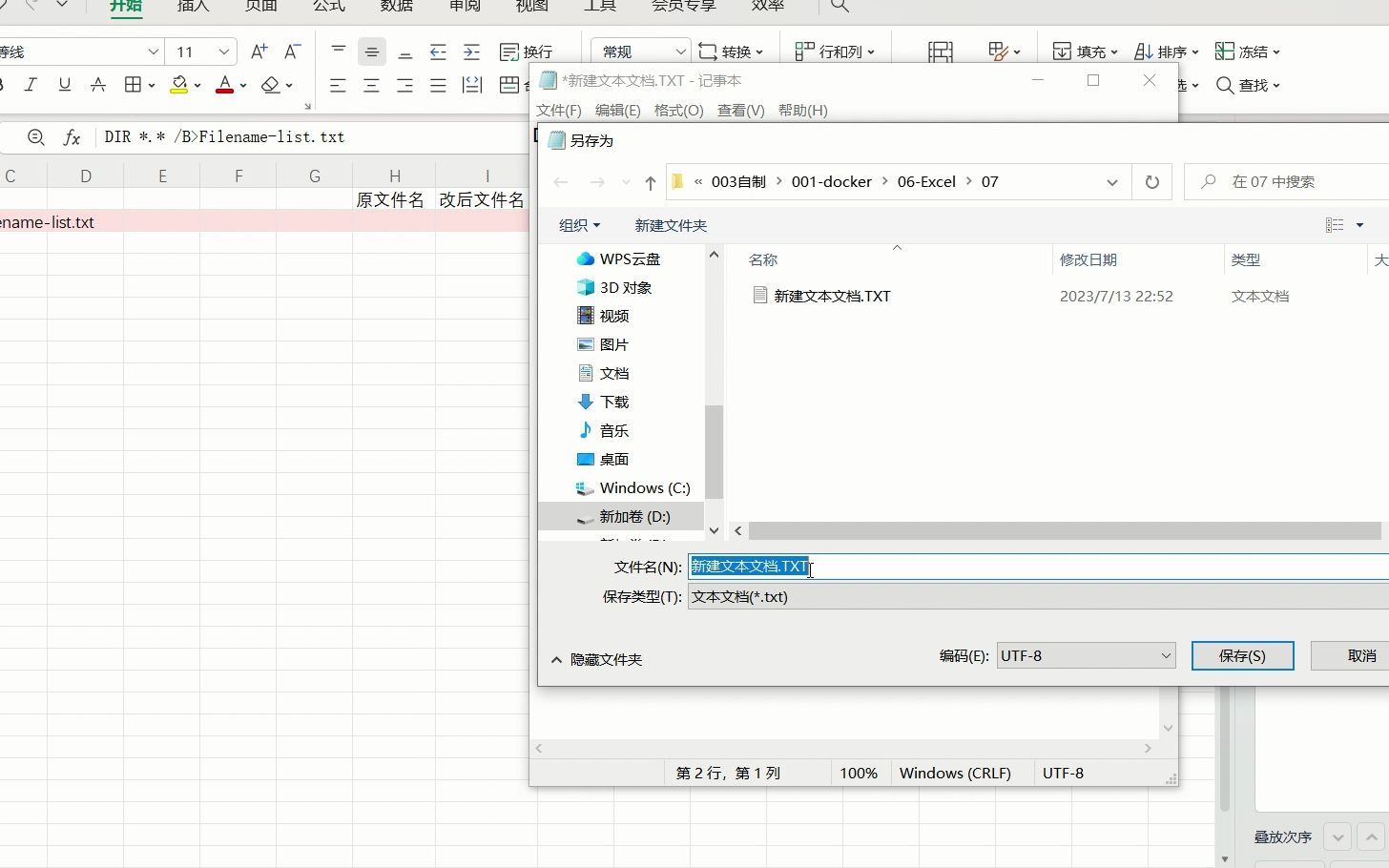The height and width of the screenshot is (868, 1389).
Task: Click the 文件名 filename input field
Action: pyautogui.click(x=1038, y=567)
